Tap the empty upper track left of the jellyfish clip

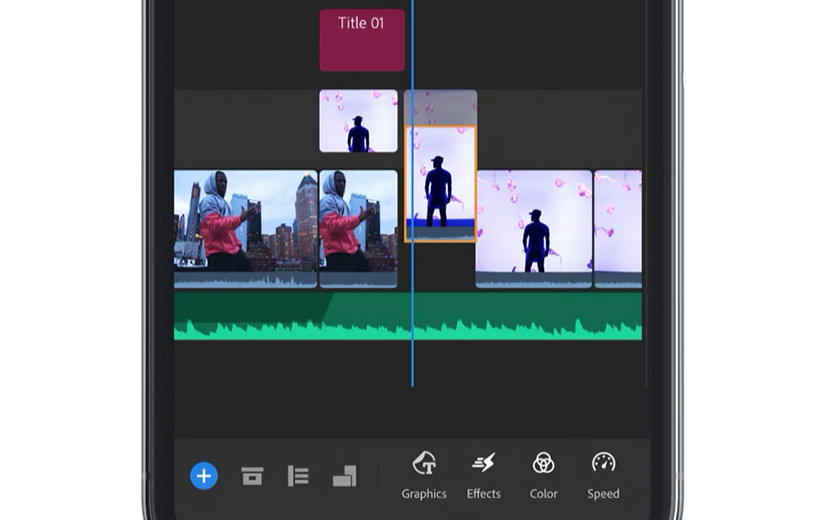tap(245, 121)
